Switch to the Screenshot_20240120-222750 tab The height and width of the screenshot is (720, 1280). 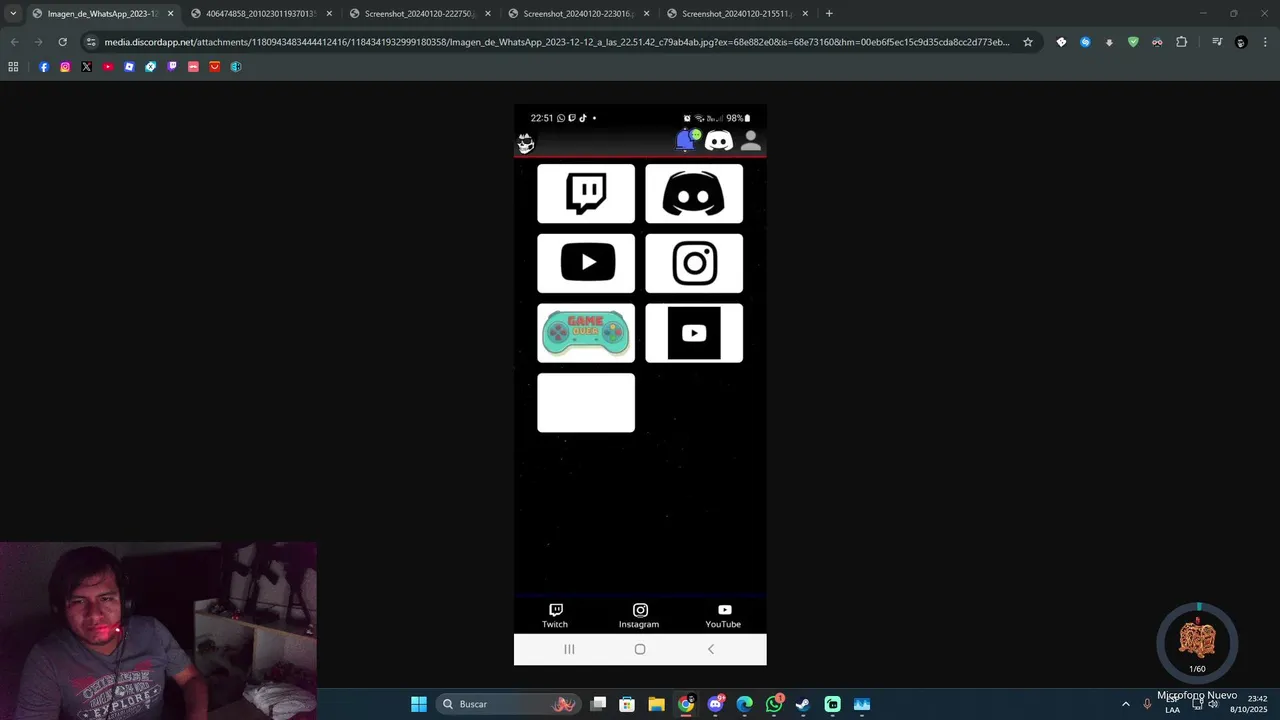click(x=419, y=14)
